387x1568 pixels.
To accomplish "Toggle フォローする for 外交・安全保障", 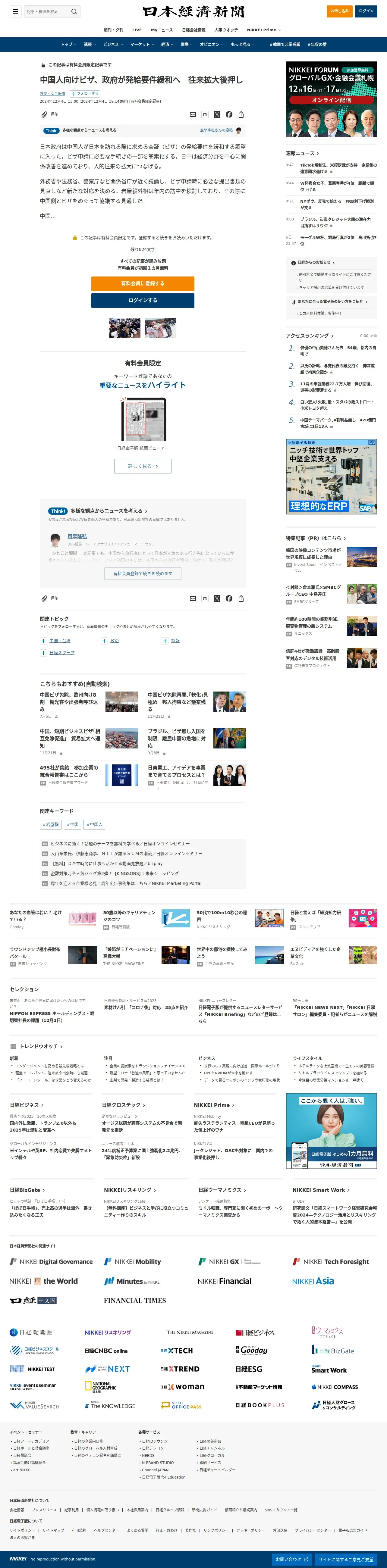I will tap(85, 94).
